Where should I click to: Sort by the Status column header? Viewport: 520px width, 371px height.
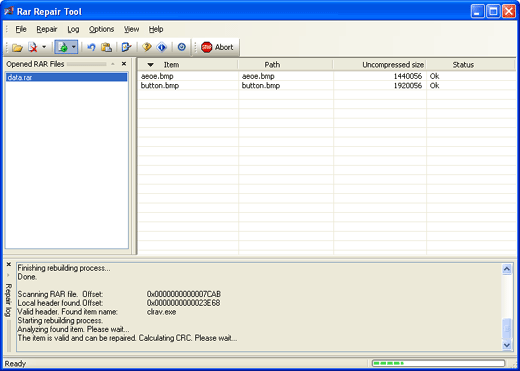(471, 65)
